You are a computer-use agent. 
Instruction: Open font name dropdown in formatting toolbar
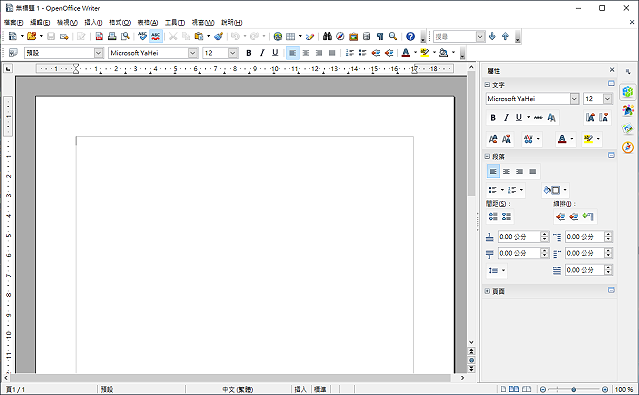coord(193,53)
